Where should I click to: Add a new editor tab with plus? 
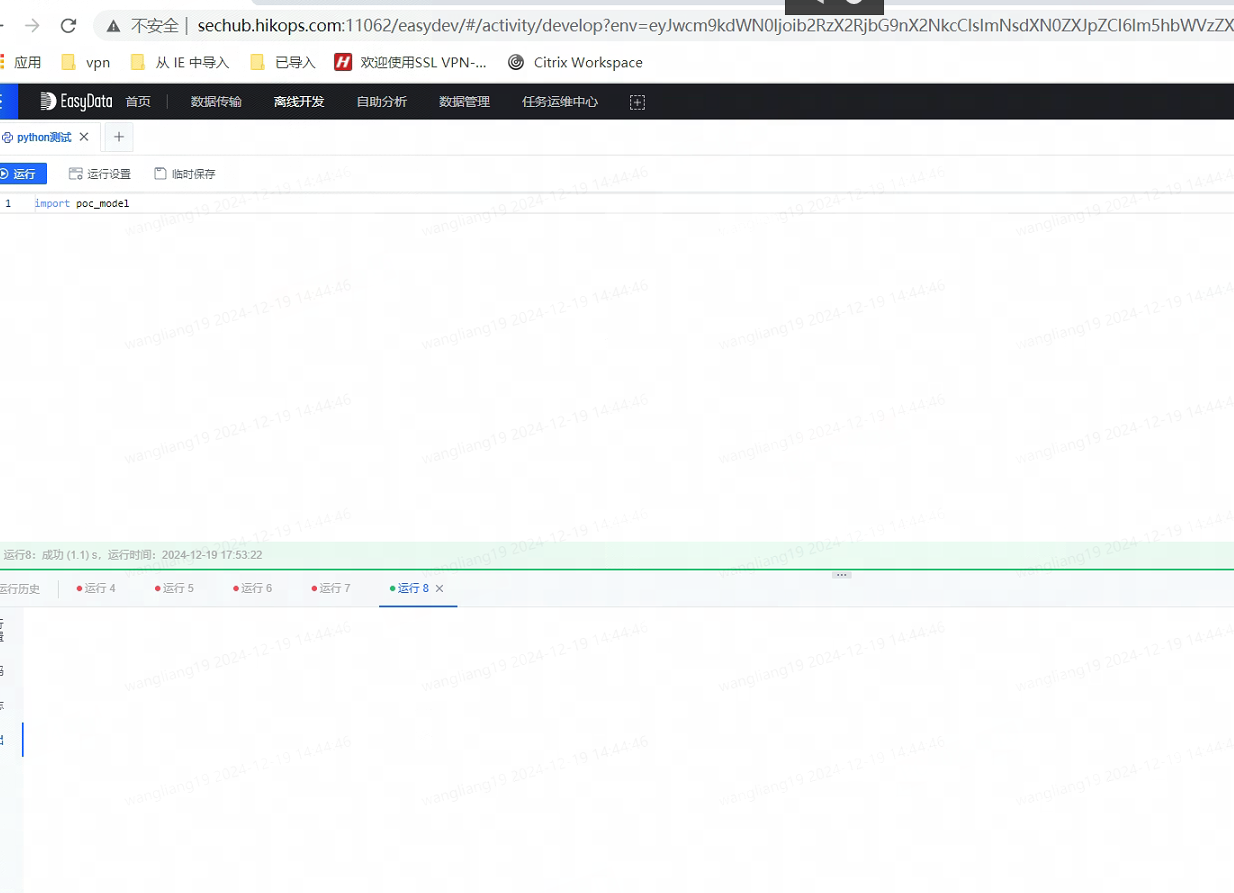(x=118, y=137)
